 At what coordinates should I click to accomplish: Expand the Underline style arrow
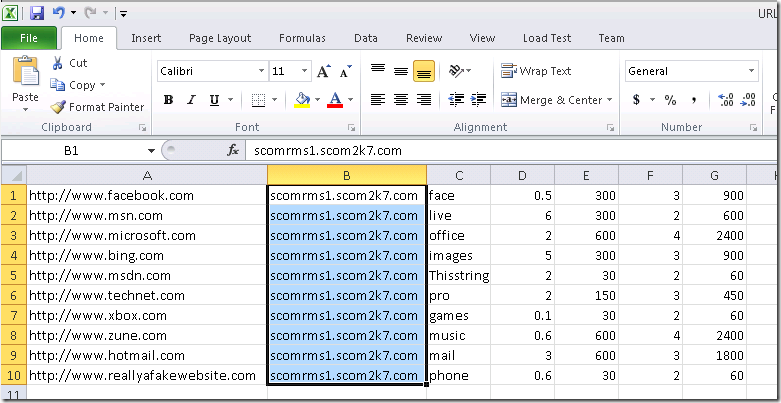230,100
